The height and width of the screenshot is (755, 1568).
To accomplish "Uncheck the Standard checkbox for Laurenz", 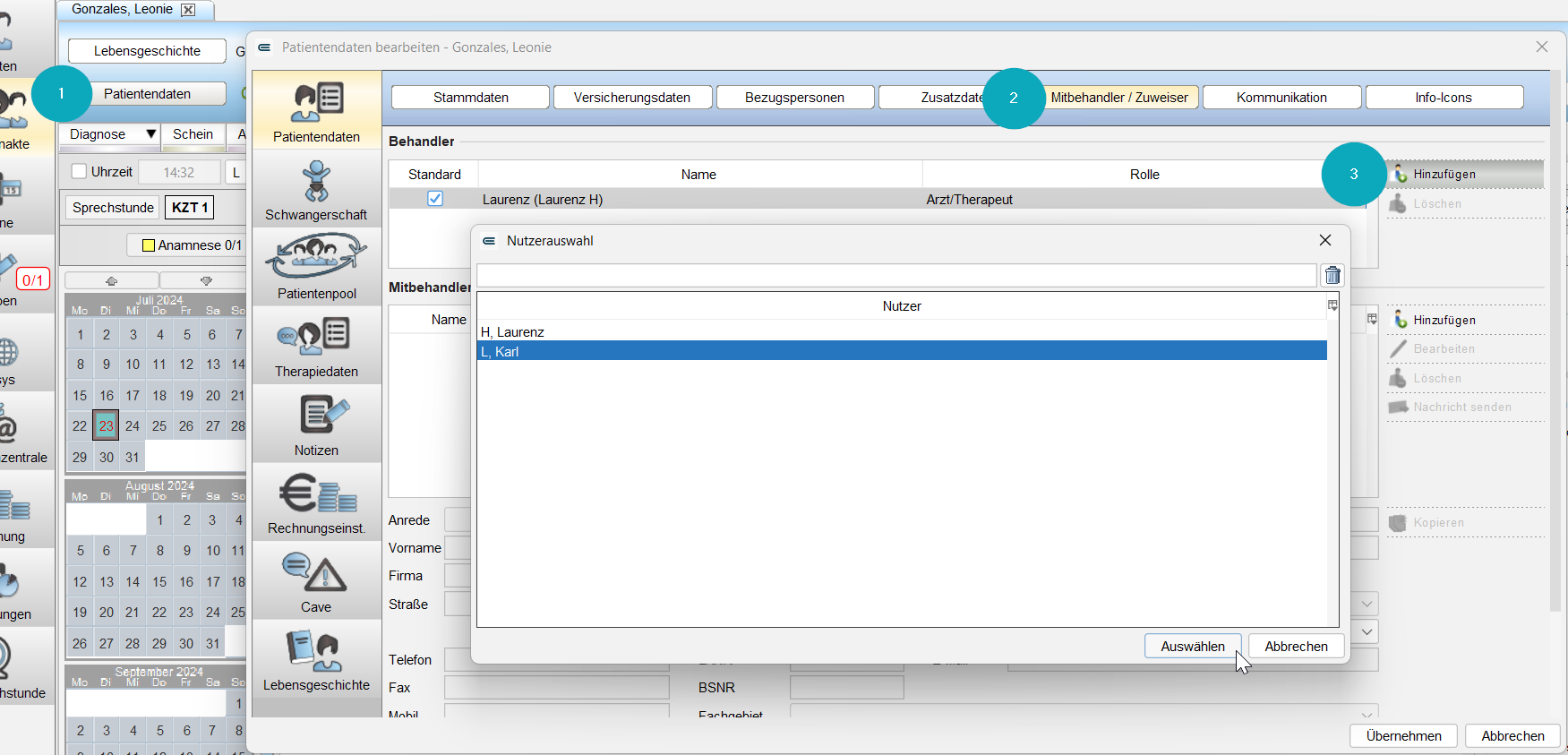I will click(x=435, y=199).
